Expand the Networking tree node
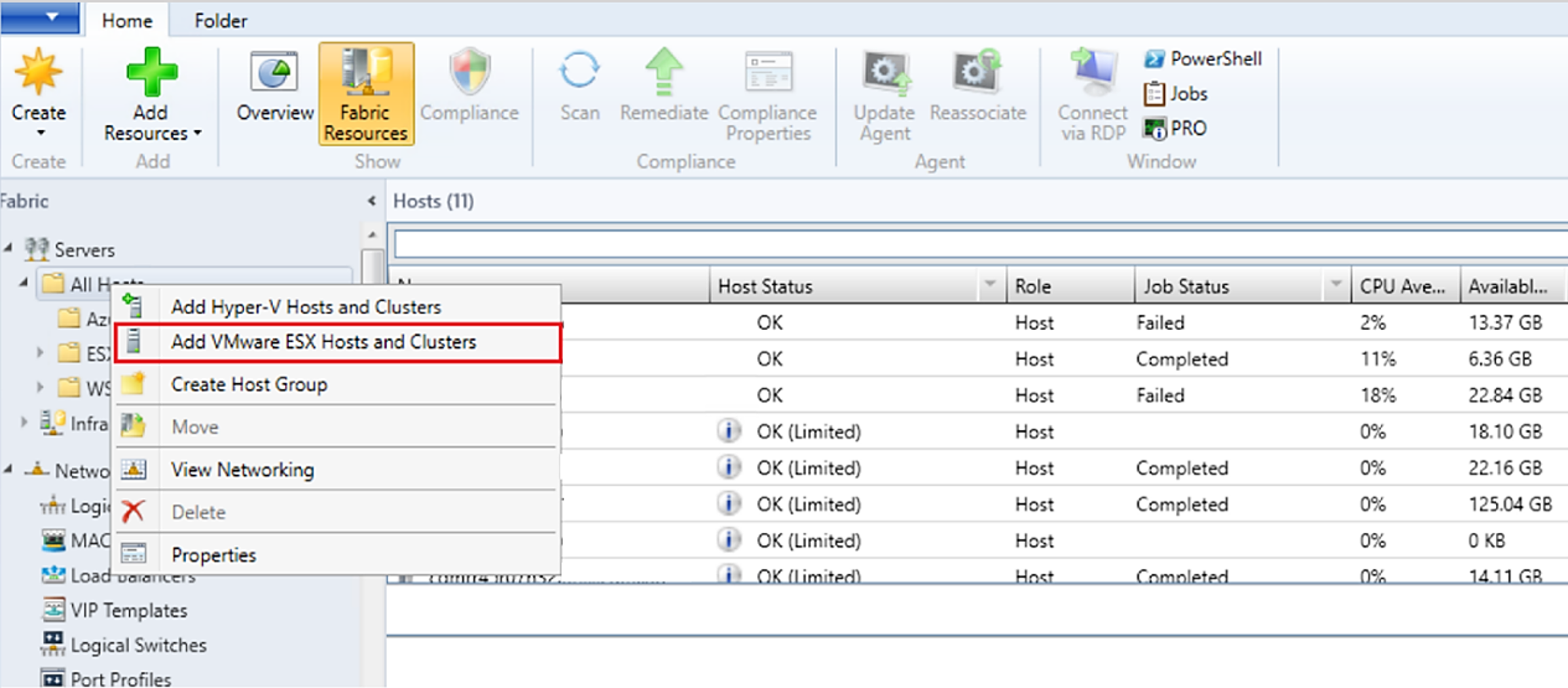 (x=9, y=469)
